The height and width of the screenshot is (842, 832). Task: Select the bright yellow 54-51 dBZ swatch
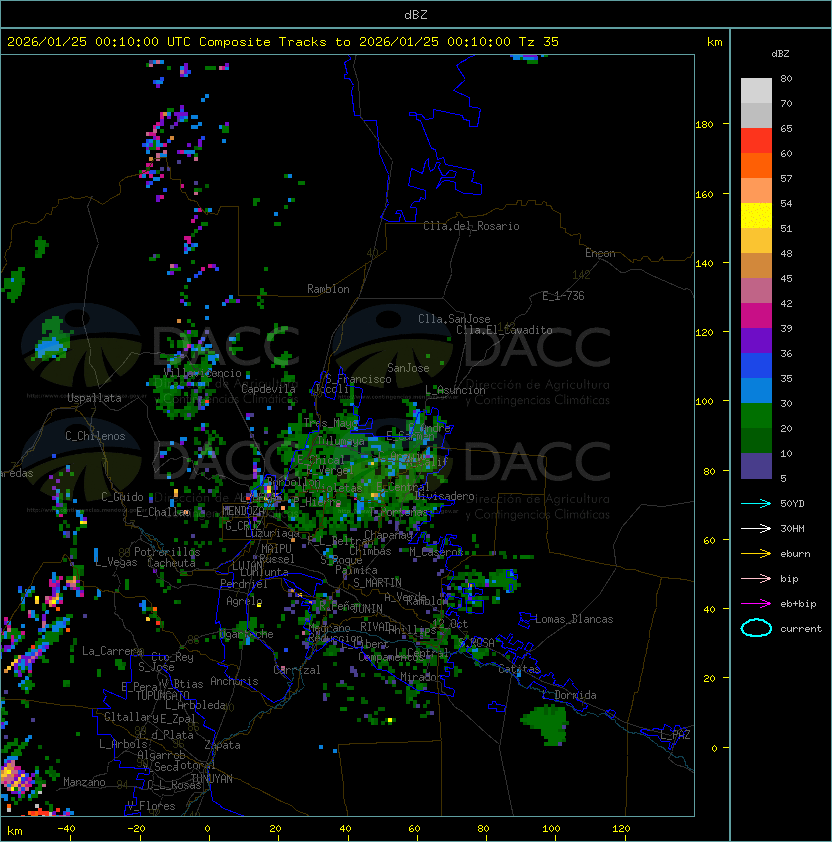pos(756,216)
